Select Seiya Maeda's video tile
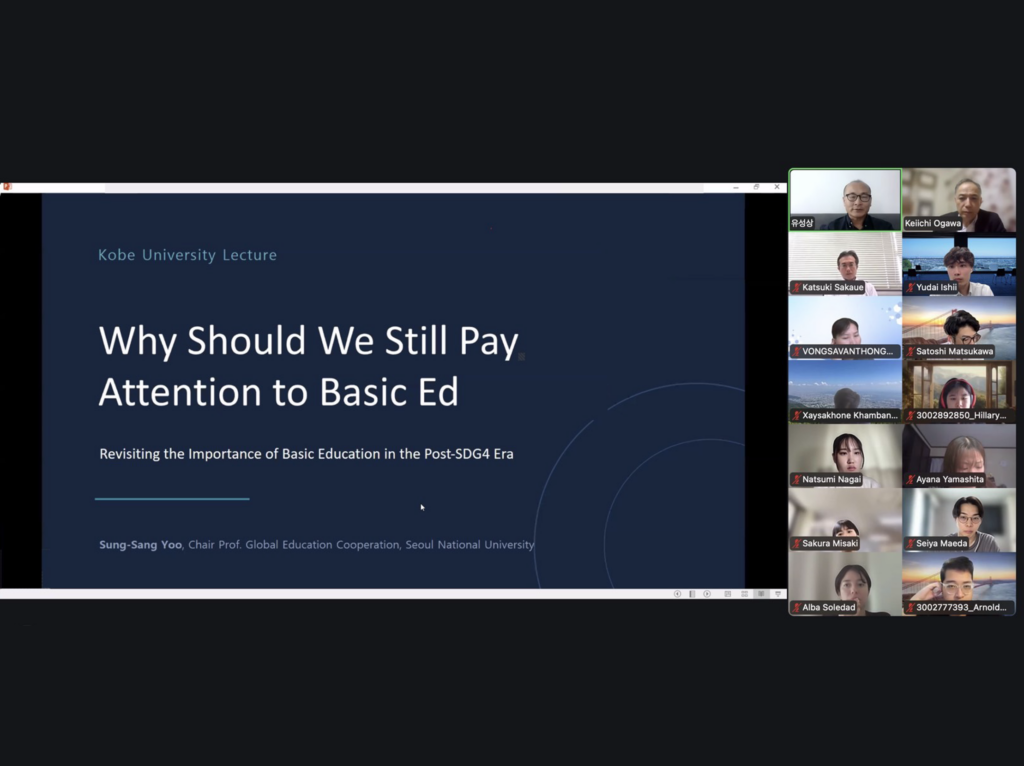1024x766 pixels. (959, 520)
